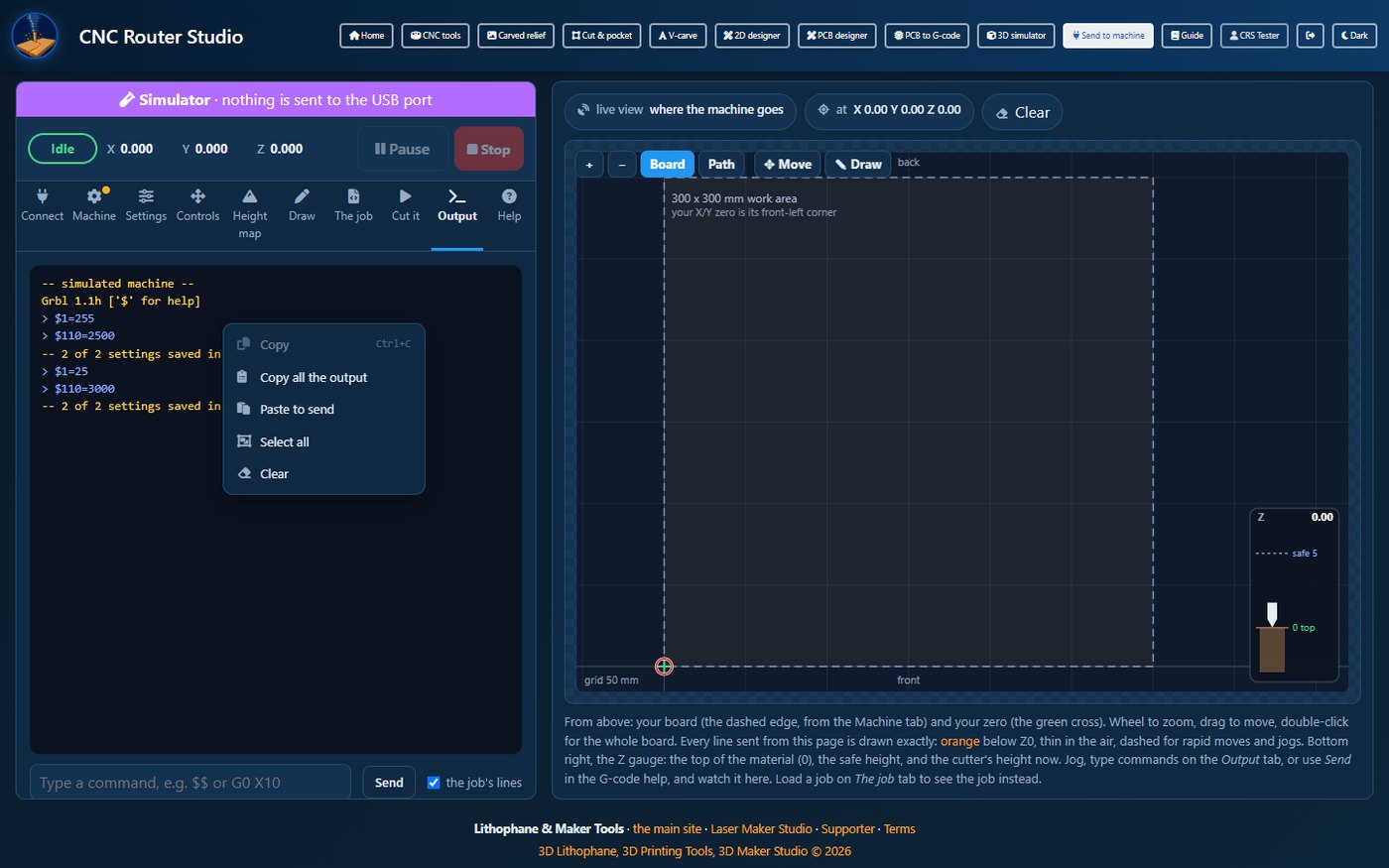The width and height of the screenshot is (1389, 868).
Task: Click the sign-out arrow icon in header
Action: (1311, 36)
